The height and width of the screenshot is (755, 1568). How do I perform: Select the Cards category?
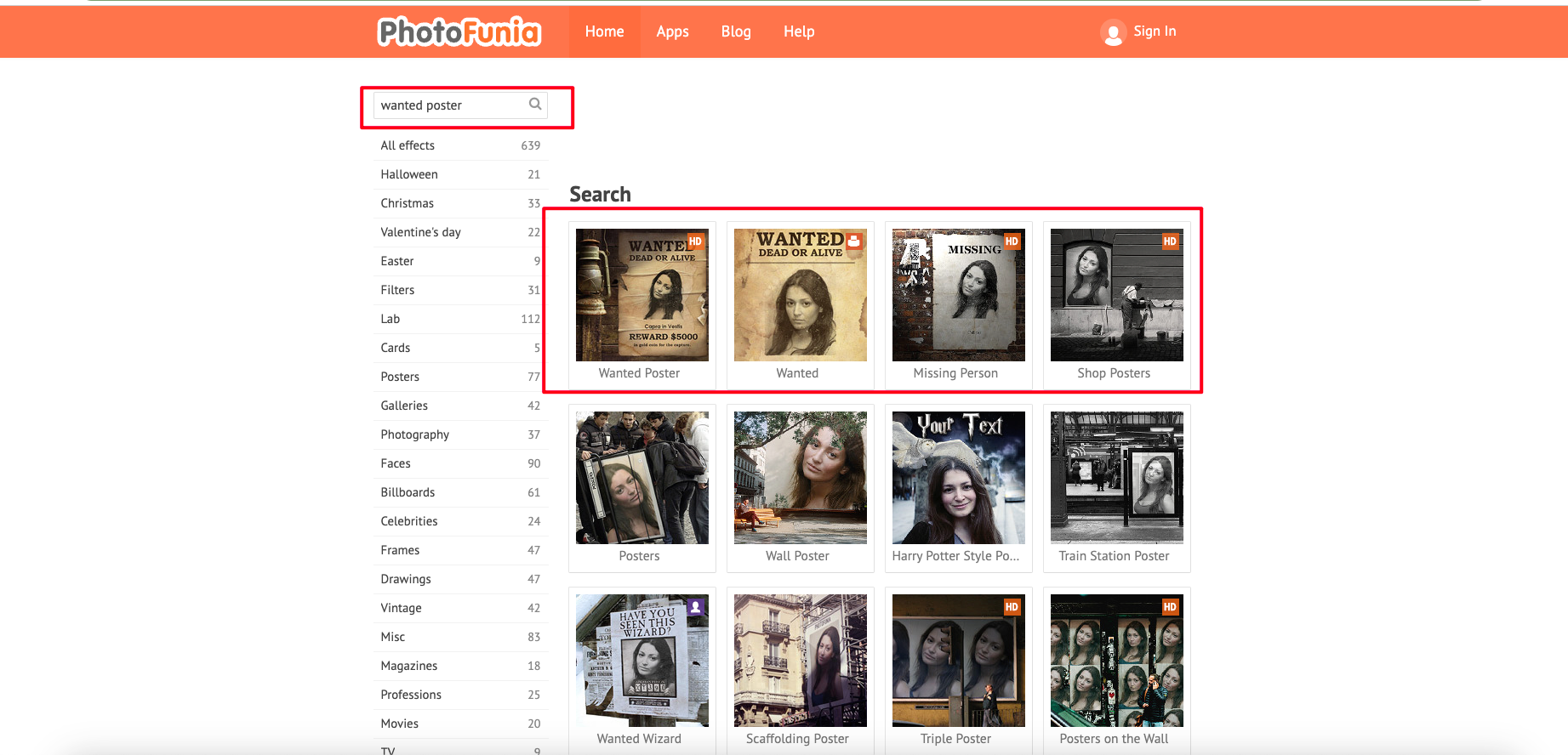pos(460,348)
